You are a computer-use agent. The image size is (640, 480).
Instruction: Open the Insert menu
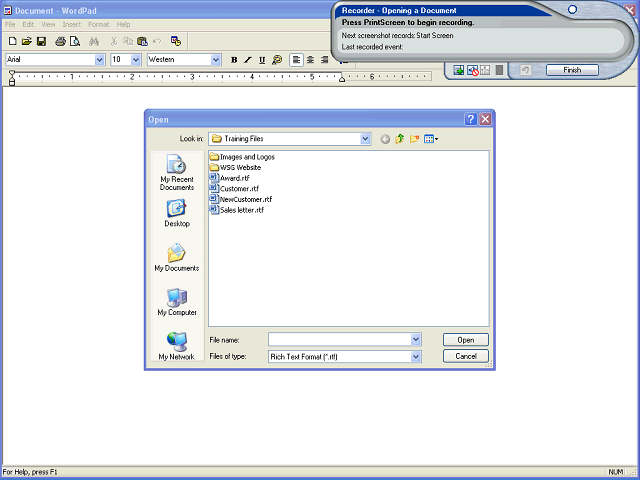tap(71, 24)
